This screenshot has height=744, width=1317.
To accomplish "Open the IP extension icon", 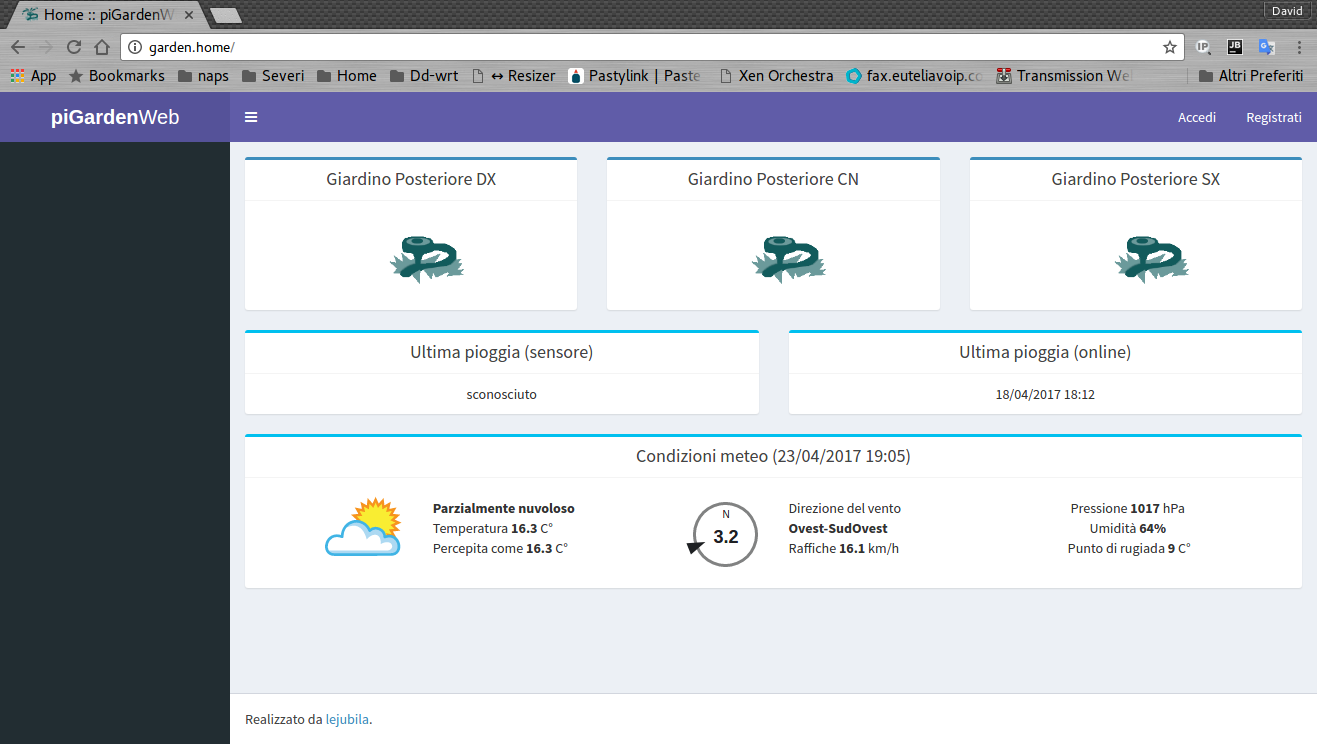I will click(1204, 47).
